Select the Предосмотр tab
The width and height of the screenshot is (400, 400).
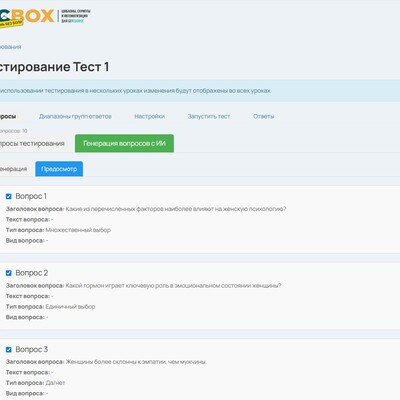coord(59,169)
